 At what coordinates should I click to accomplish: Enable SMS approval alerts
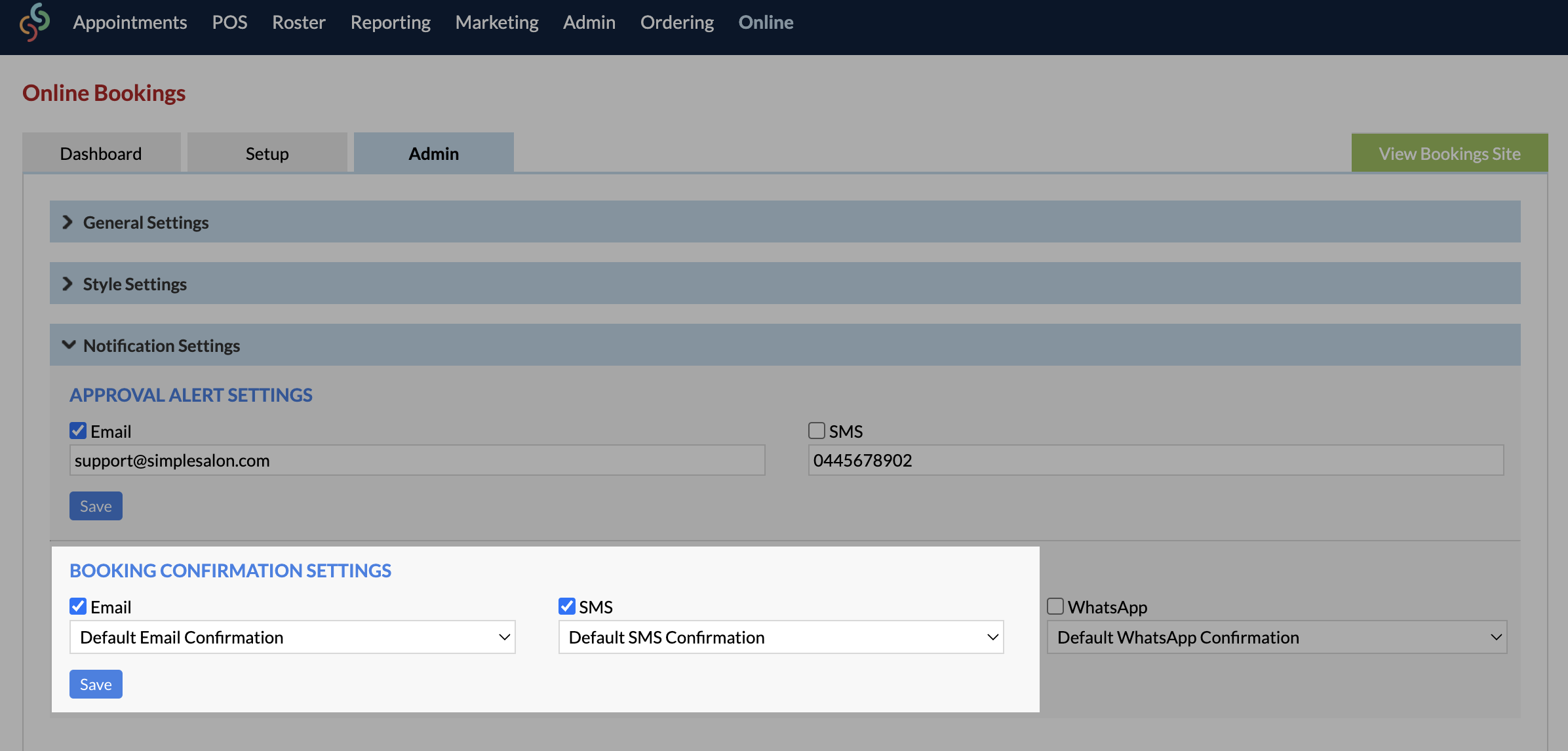tap(816, 431)
